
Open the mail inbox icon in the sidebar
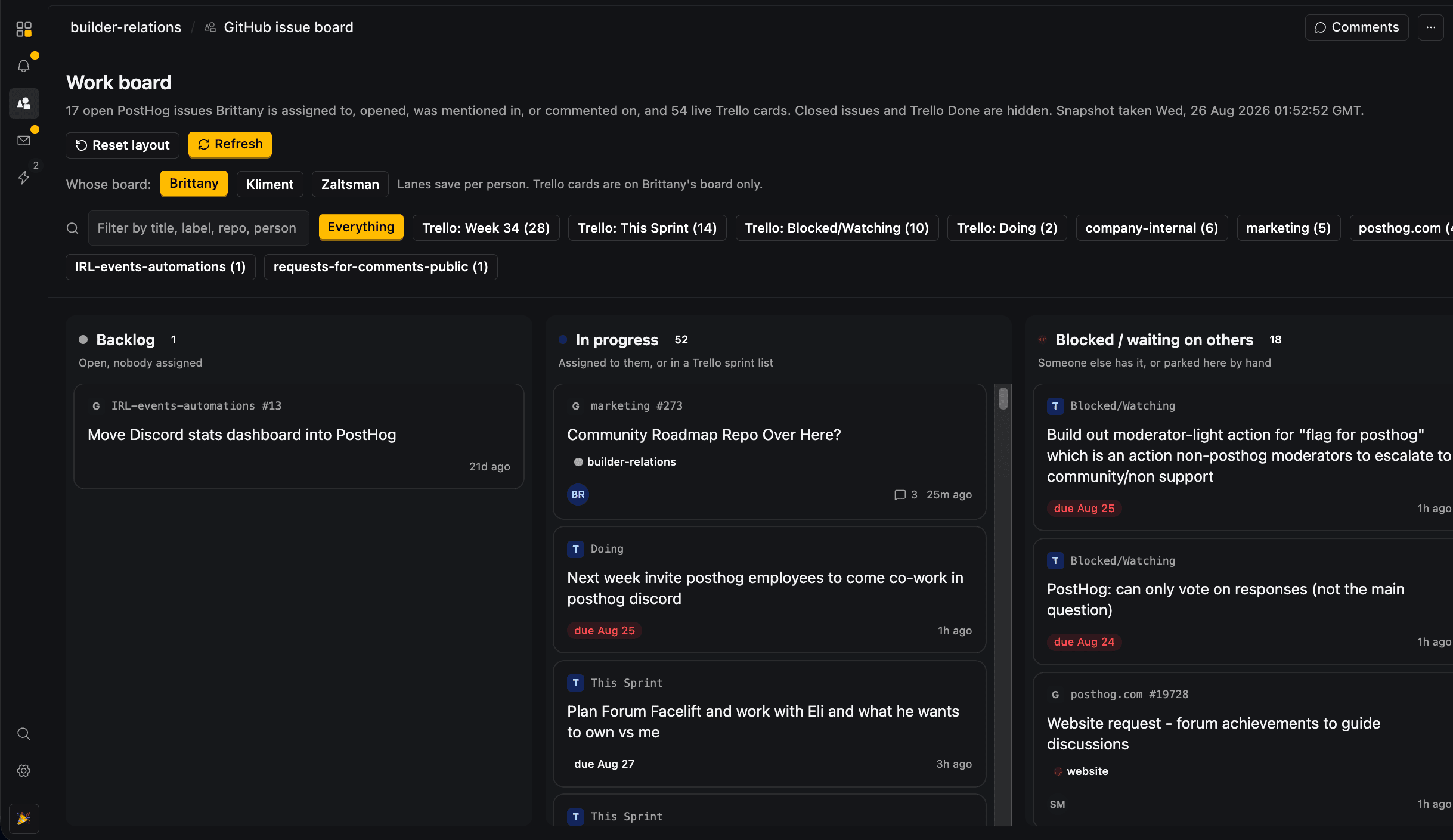24,141
